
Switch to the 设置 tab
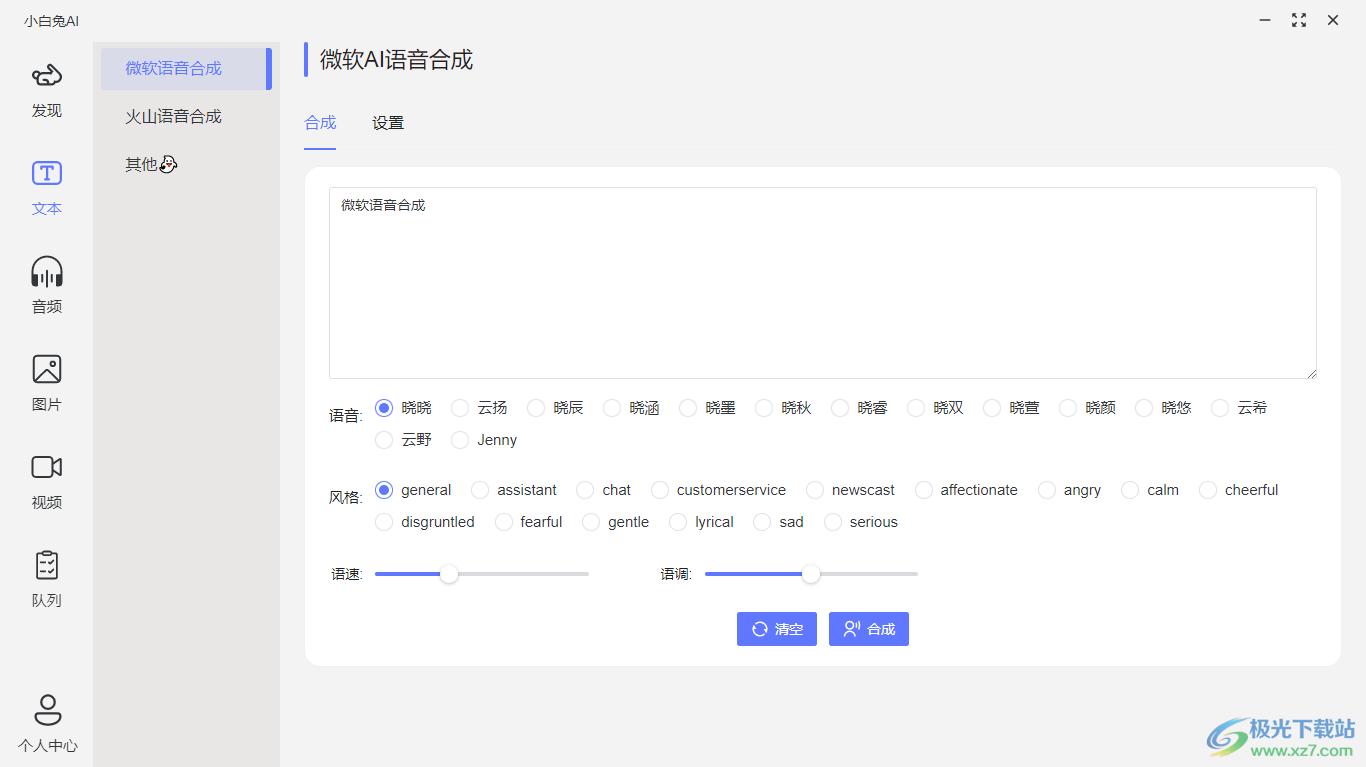[388, 123]
